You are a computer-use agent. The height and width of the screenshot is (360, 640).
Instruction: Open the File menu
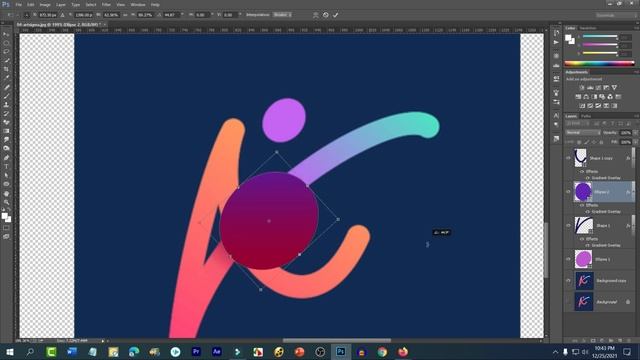[18, 4]
